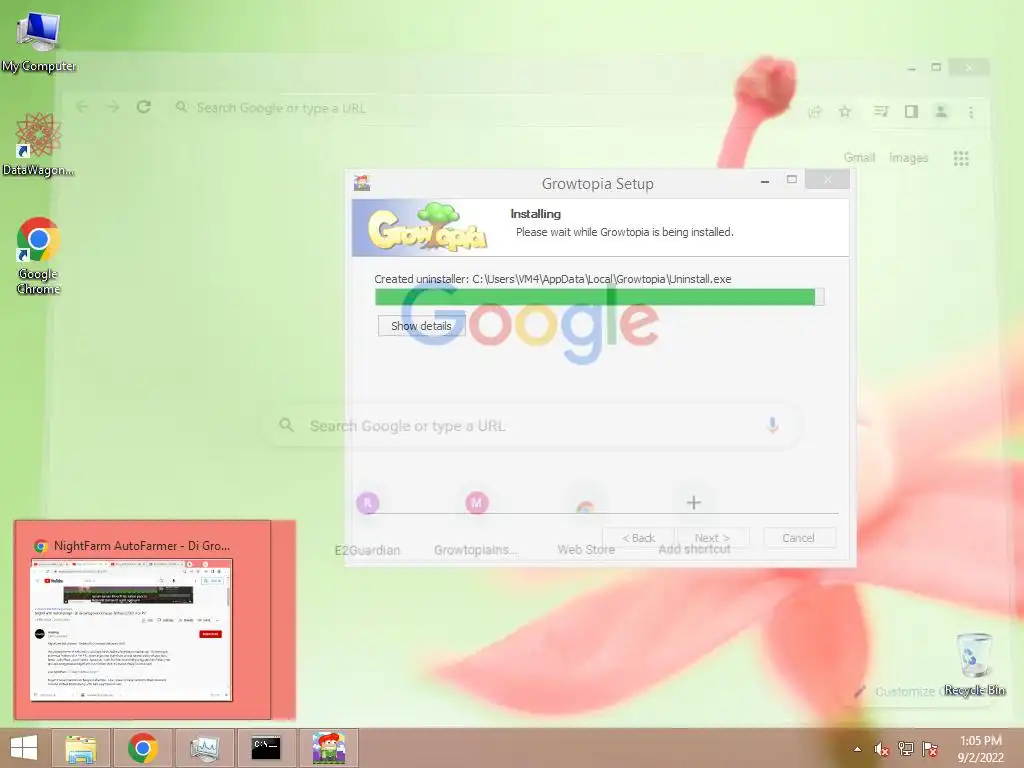Screen dimensions: 1024x768
Task: Bookmark this tab with star icon
Action: tap(845, 112)
